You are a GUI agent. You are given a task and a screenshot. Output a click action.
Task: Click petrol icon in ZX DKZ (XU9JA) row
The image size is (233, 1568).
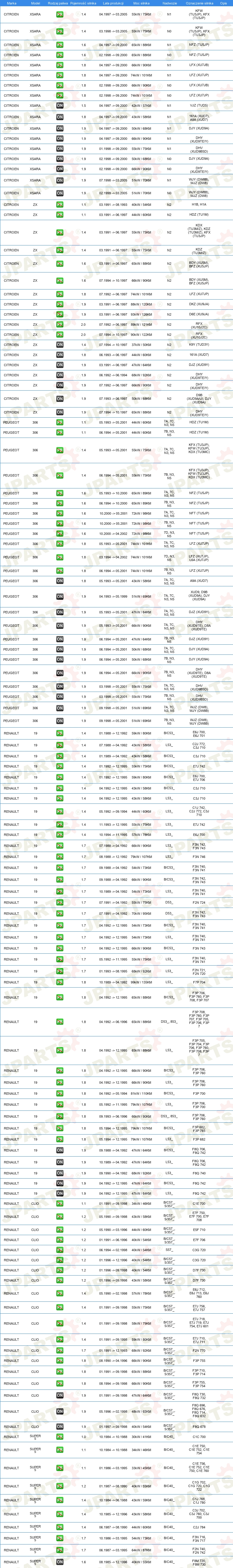(60, 304)
